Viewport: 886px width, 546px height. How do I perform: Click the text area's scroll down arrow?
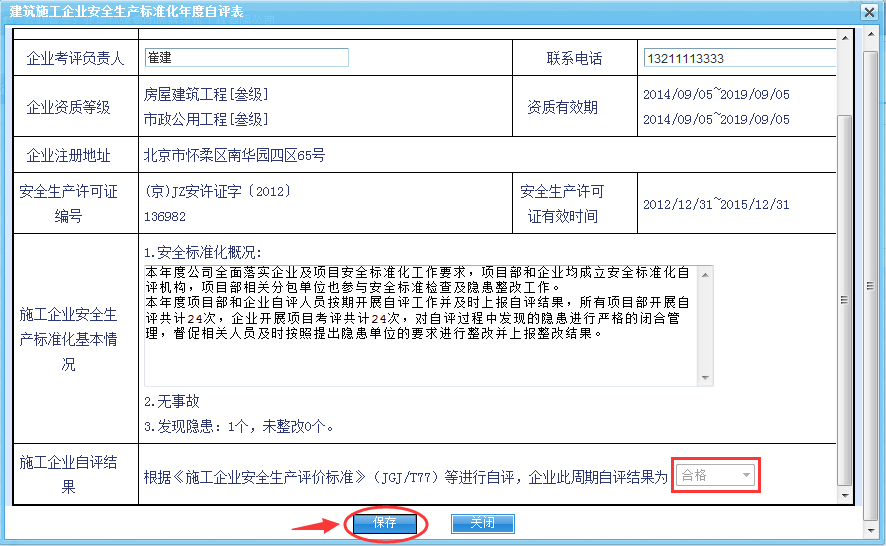[x=706, y=378]
